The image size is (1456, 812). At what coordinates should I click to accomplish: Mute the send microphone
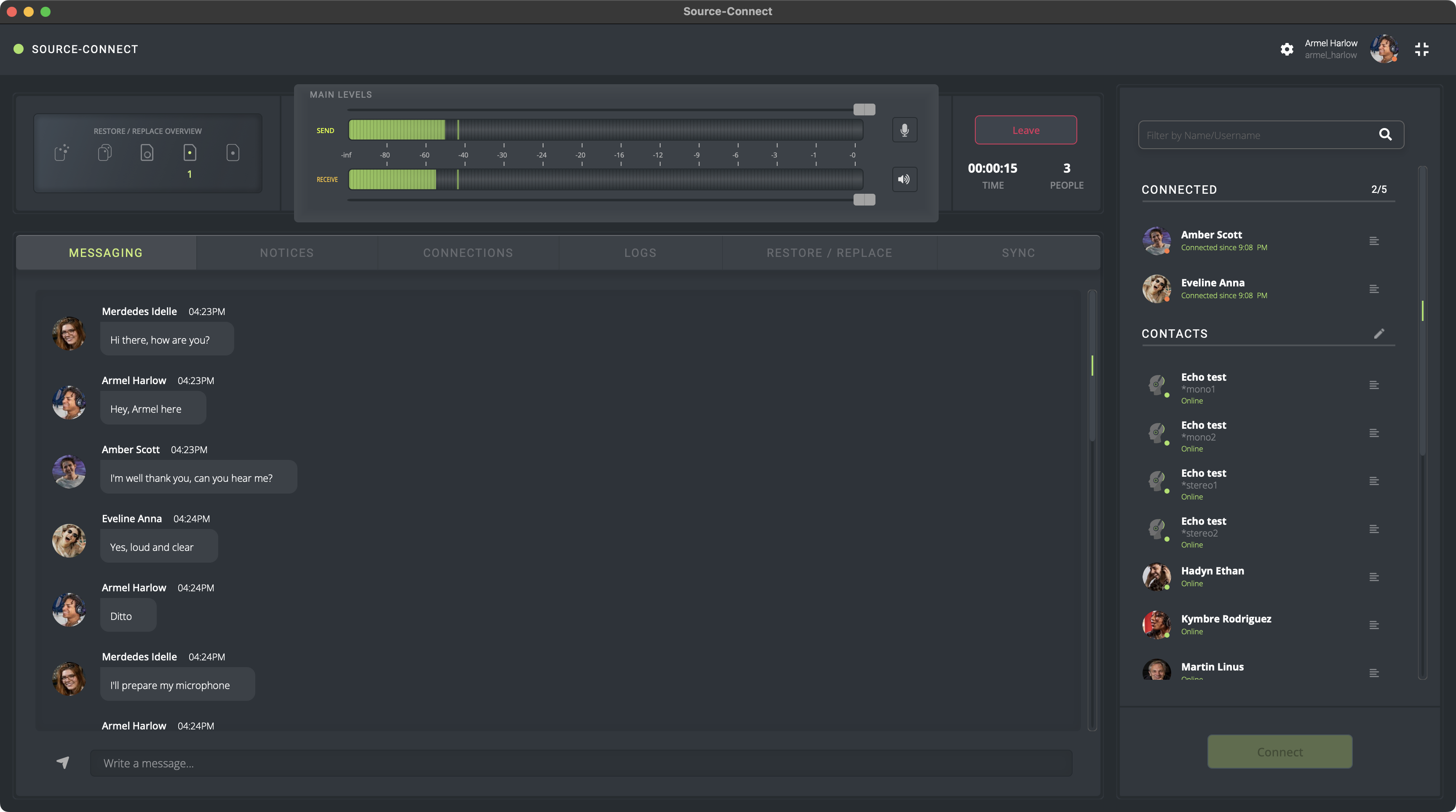[905, 130]
